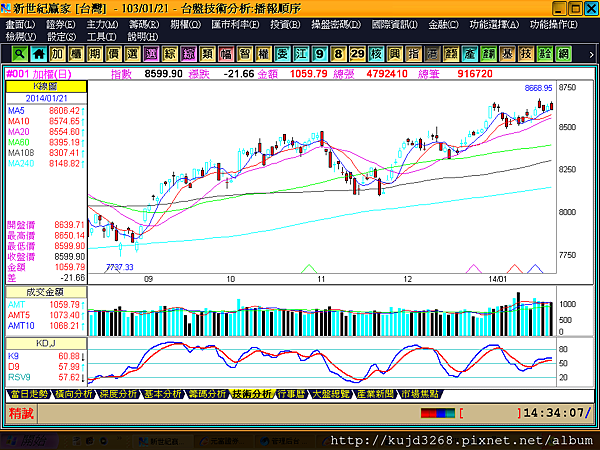Click the grey 港 toolbar icon
600x450 pixels.
pyautogui.click(x=432, y=54)
